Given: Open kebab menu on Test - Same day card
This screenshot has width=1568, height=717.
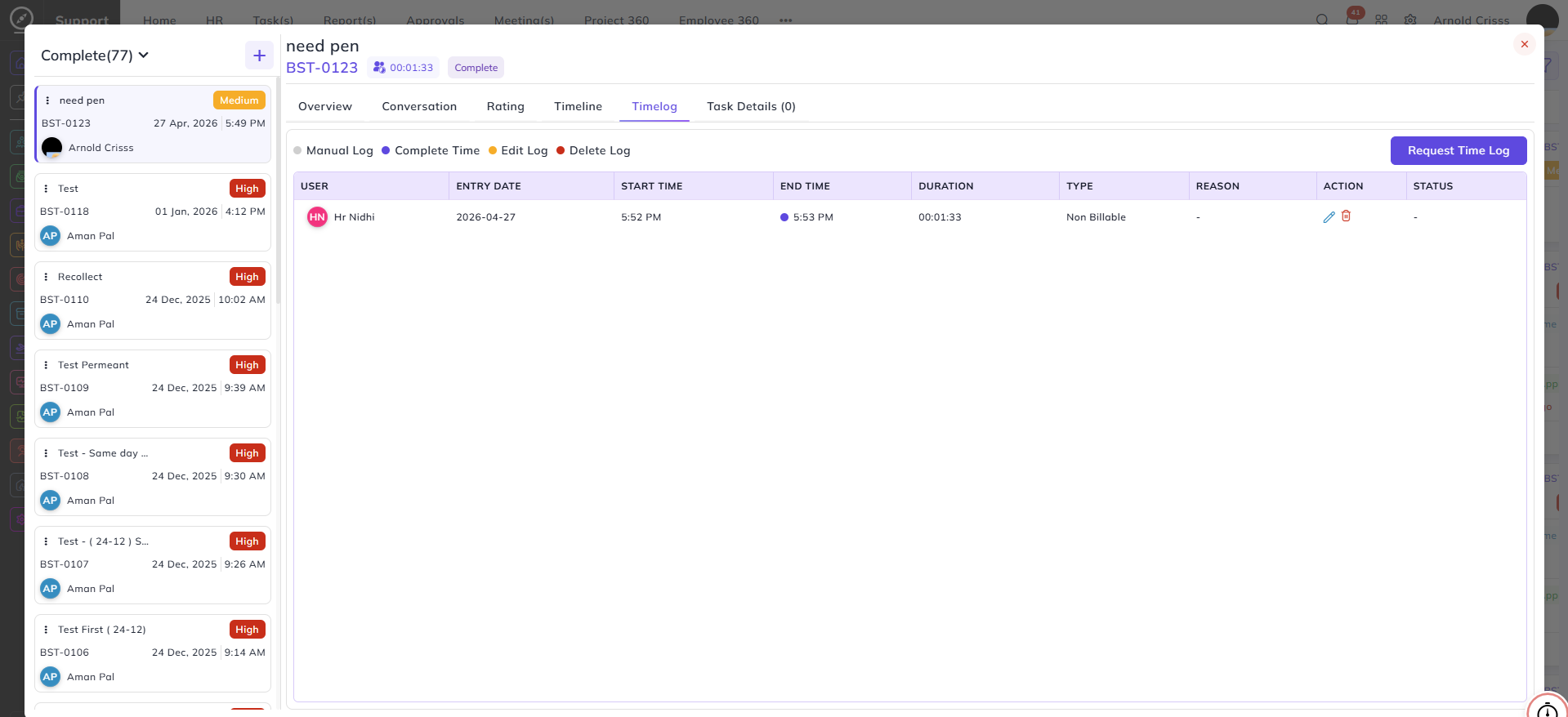Looking at the screenshot, I should pyautogui.click(x=46, y=453).
